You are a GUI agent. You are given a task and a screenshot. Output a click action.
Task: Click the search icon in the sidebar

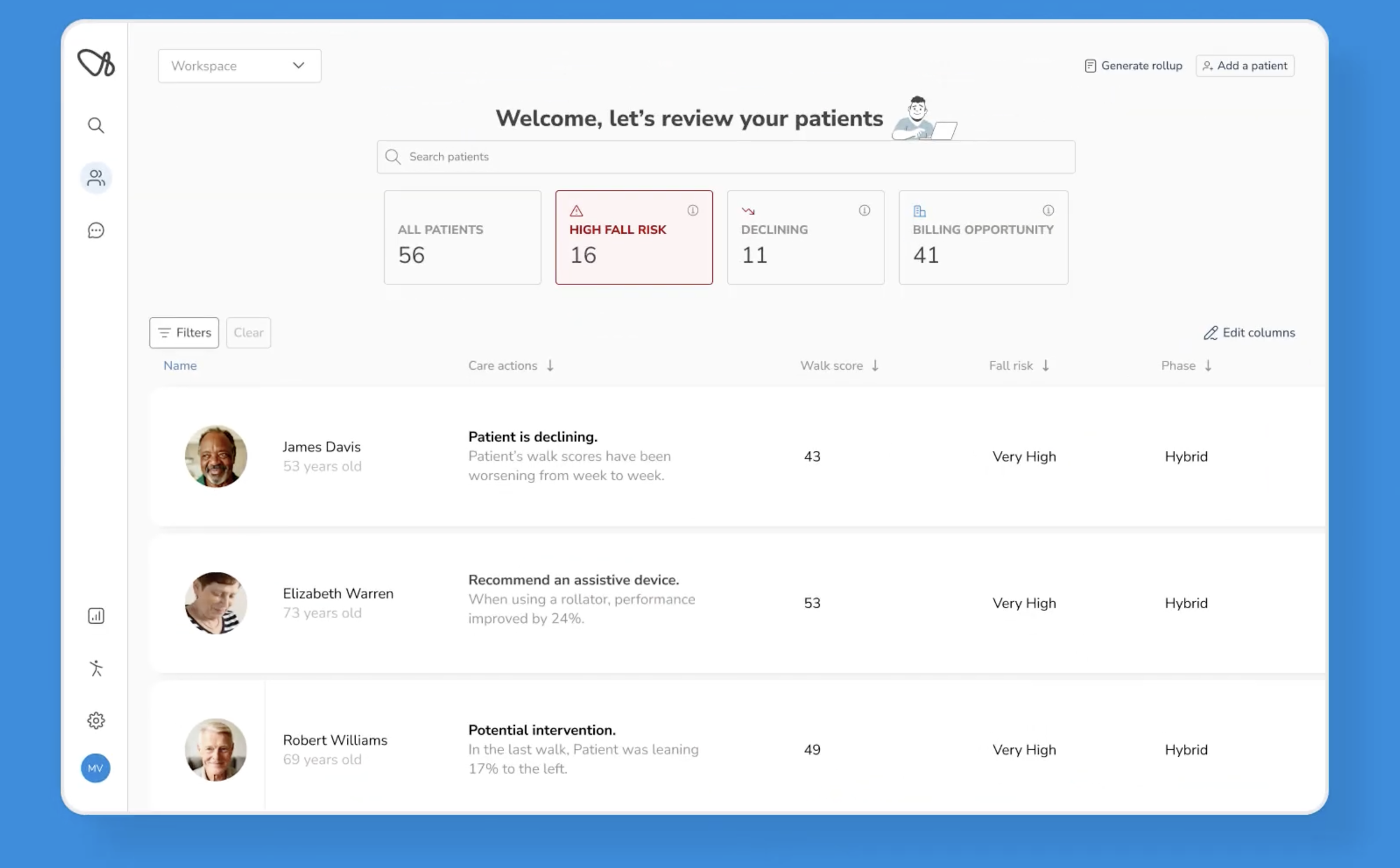coord(96,126)
